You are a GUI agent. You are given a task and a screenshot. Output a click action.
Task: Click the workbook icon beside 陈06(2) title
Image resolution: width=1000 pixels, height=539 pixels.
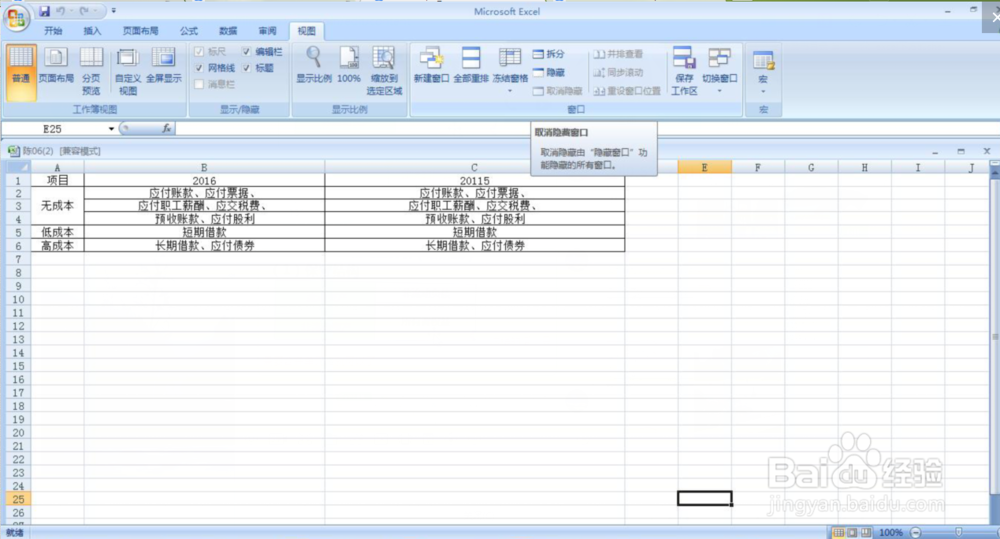point(13,151)
